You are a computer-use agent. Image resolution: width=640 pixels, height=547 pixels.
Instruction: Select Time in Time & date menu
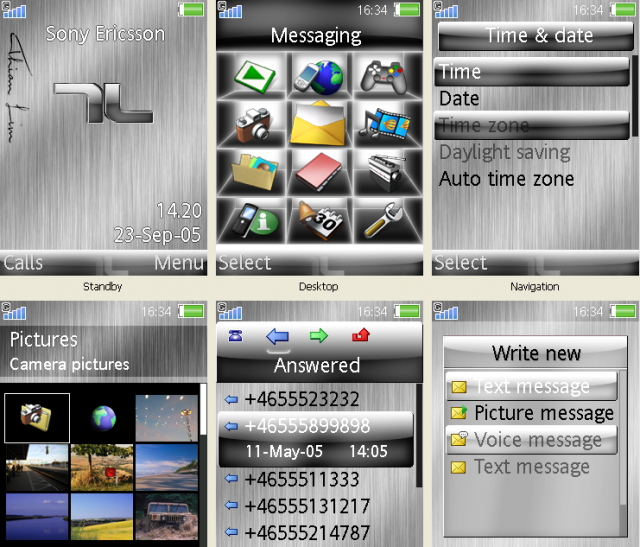click(532, 72)
